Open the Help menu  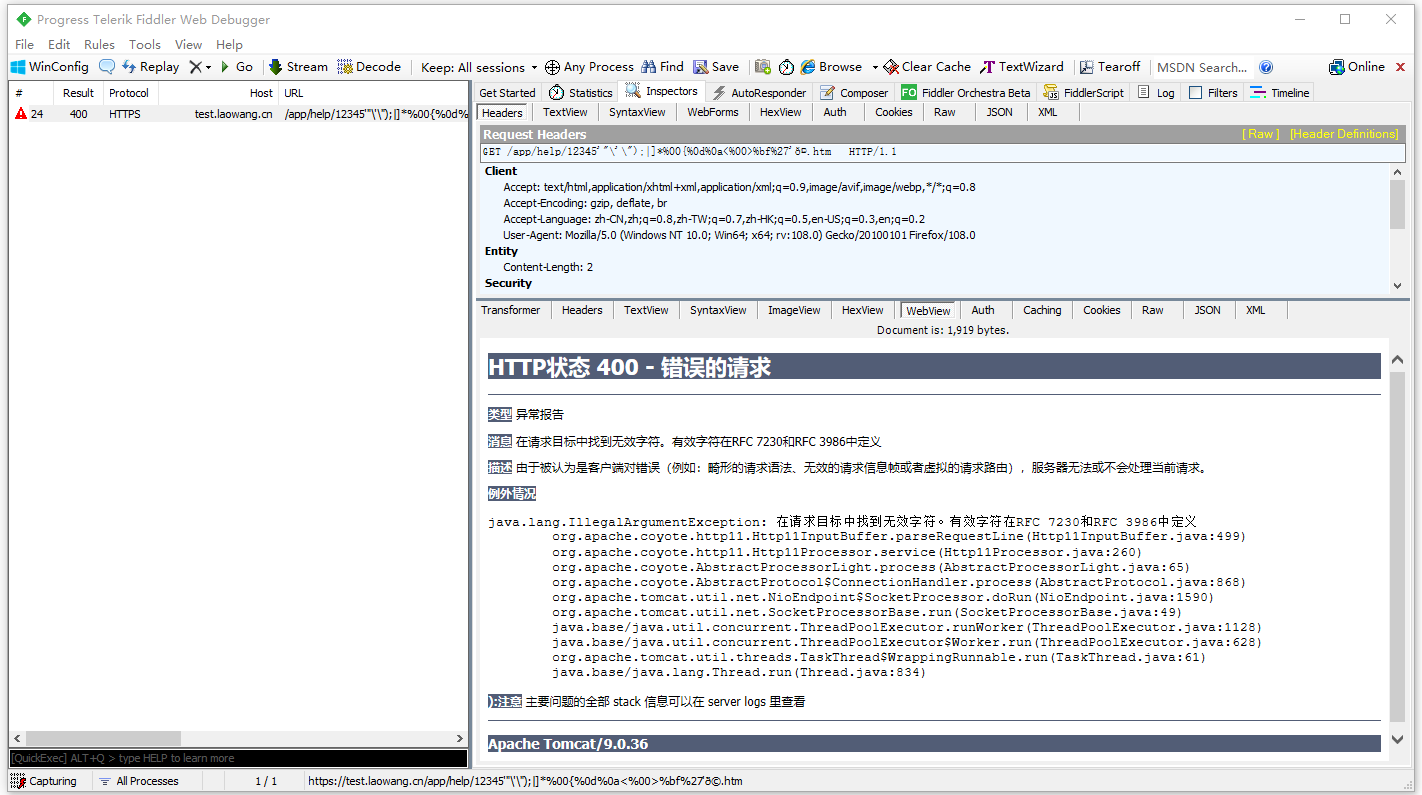point(229,44)
